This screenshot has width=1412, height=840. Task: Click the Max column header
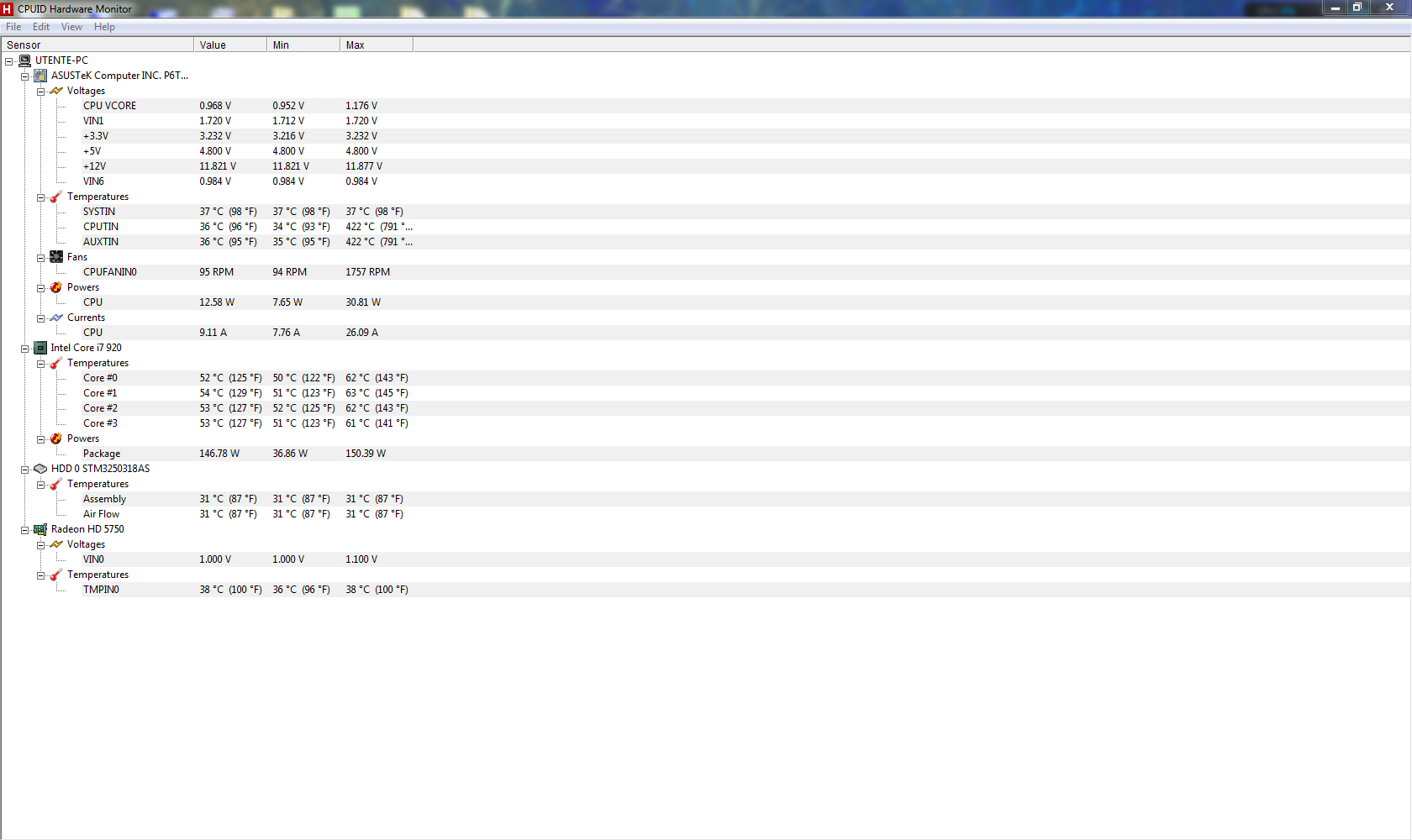tap(377, 45)
